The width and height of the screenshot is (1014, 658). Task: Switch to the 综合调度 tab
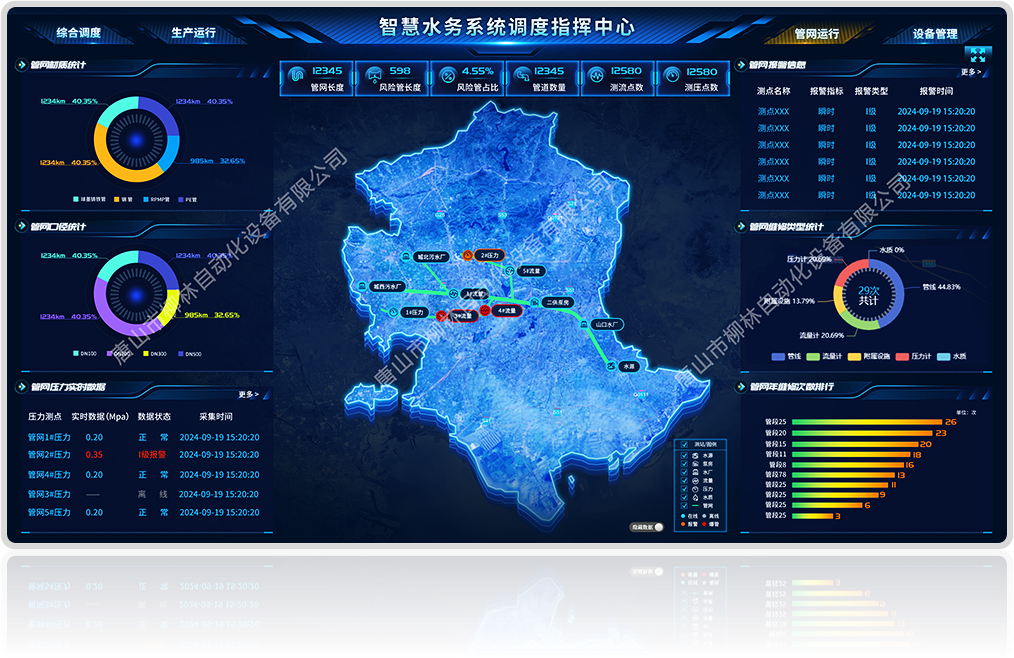pos(78,33)
